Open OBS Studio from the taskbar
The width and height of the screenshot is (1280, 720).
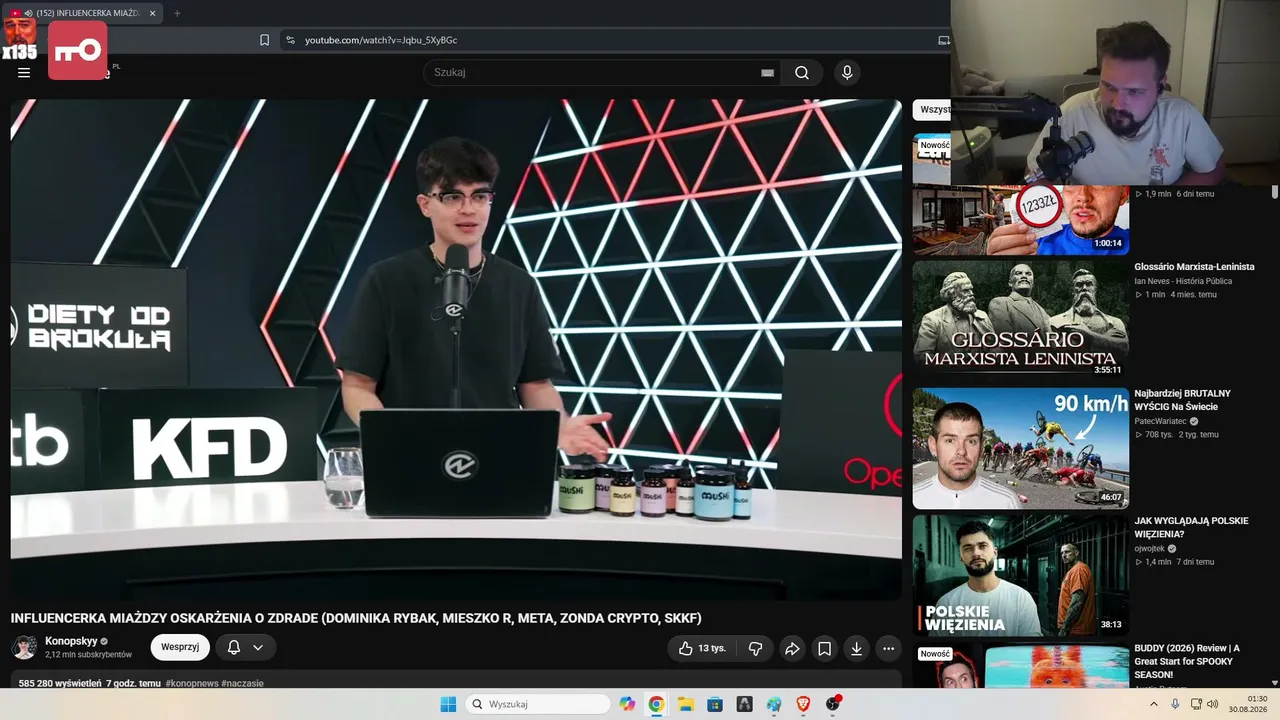tap(833, 704)
